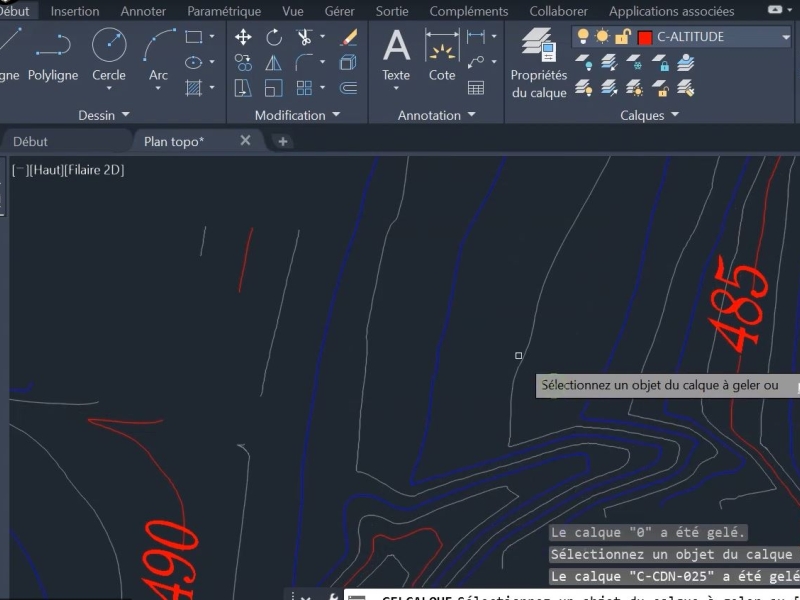Image resolution: width=800 pixels, height=600 pixels.
Task: Click the Move (Déplacer) tool icon
Action: [243, 38]
